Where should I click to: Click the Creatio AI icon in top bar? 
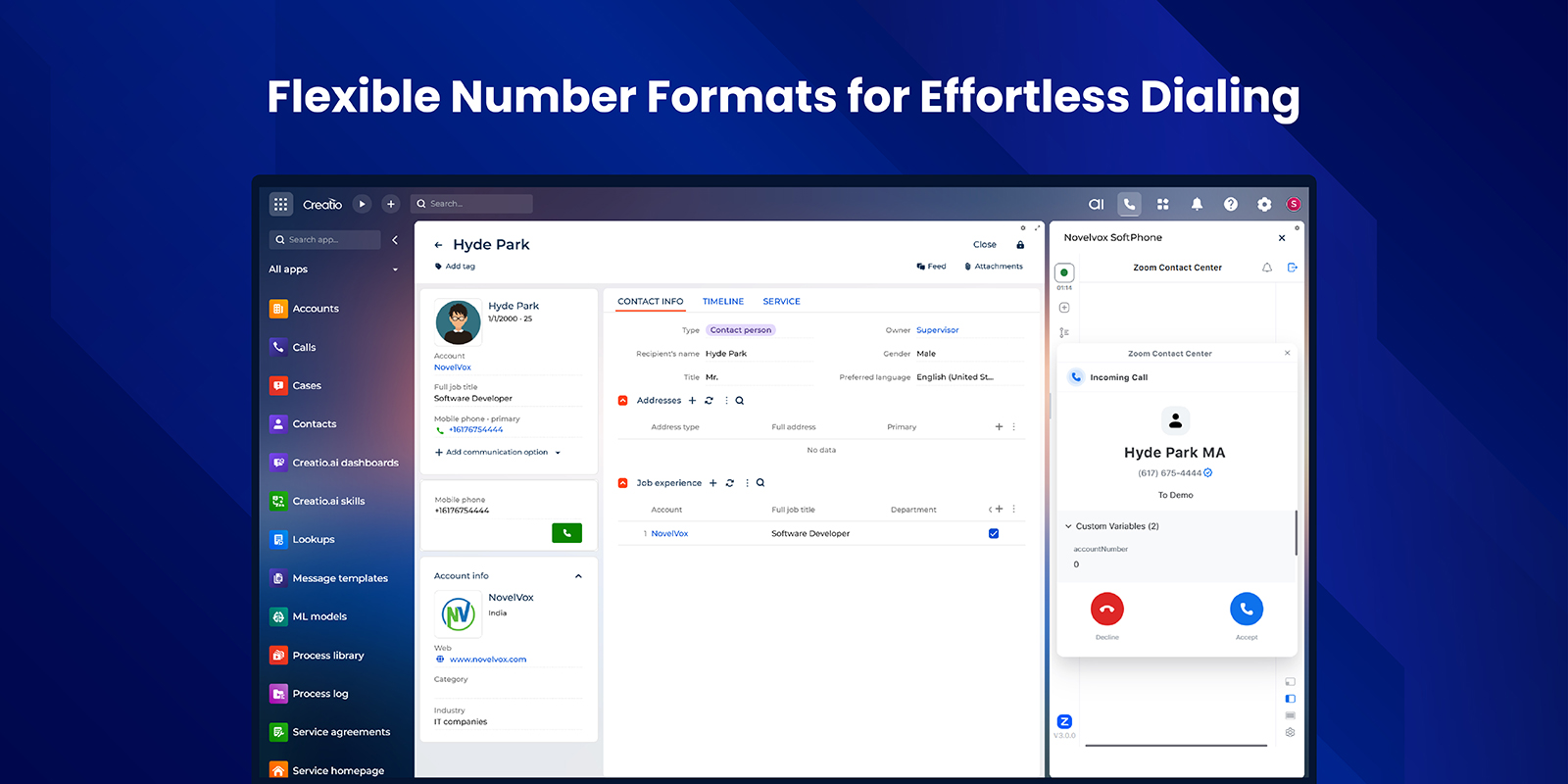[1096, 204]
